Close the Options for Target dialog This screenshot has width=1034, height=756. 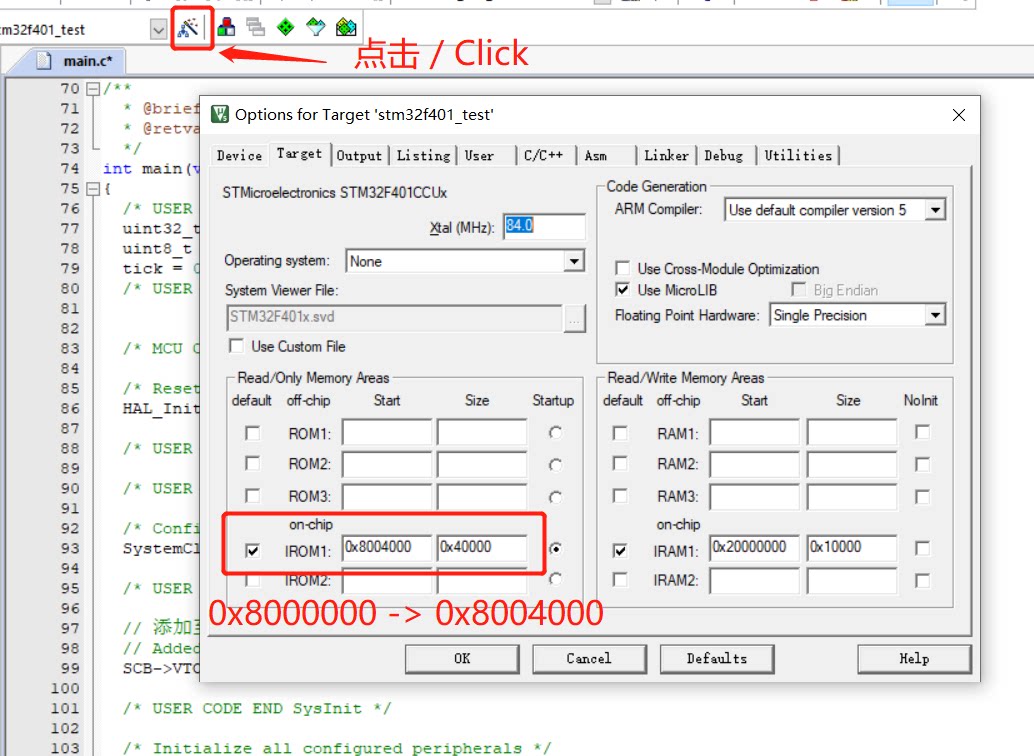pos(959,115)
